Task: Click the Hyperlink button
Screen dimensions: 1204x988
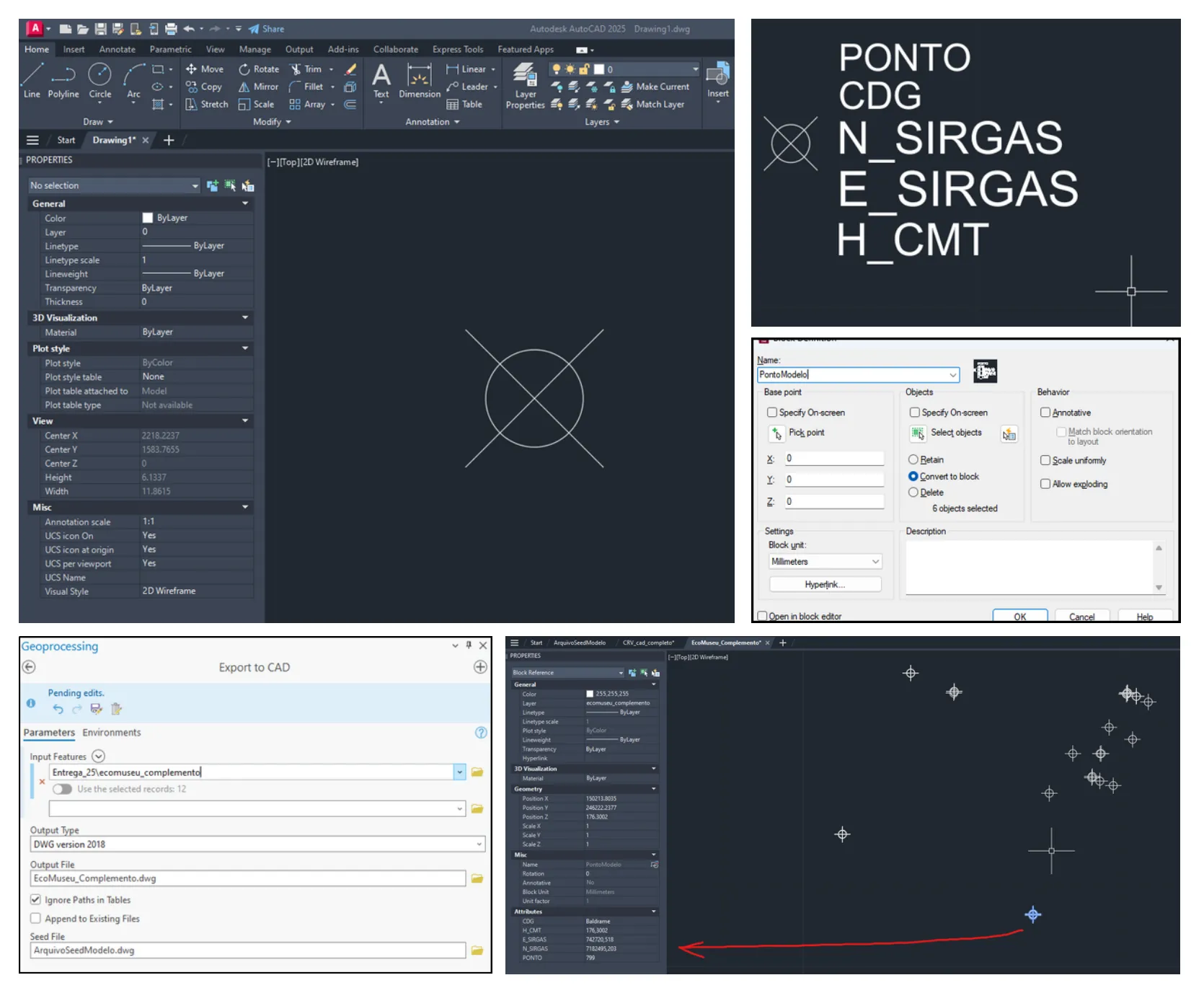Action: click(x=825, y=584)
